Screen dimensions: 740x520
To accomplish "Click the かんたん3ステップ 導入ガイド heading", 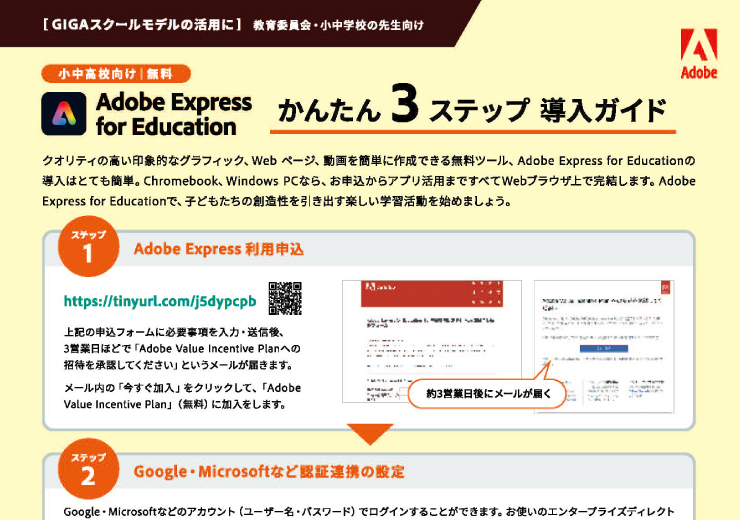I will (x=472, y=108).
